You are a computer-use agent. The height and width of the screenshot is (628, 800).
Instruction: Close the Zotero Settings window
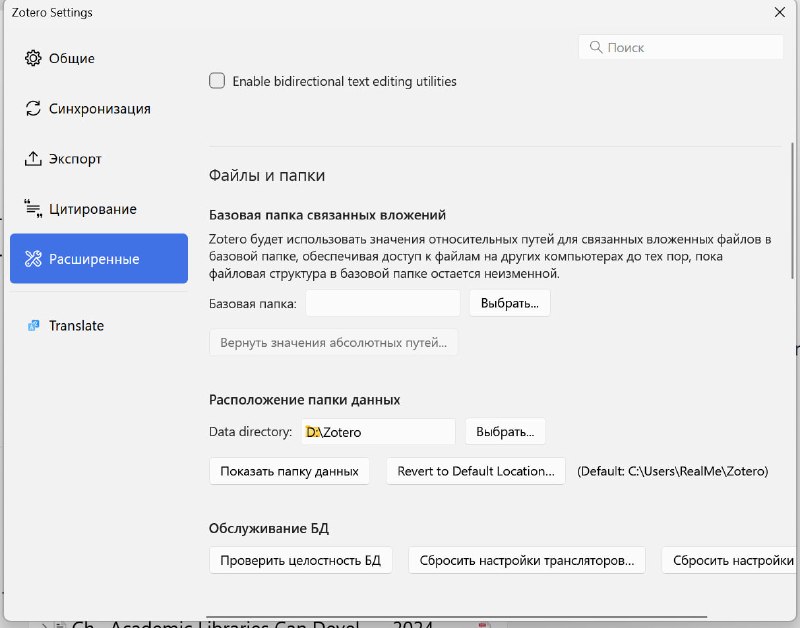pos(780,12)
